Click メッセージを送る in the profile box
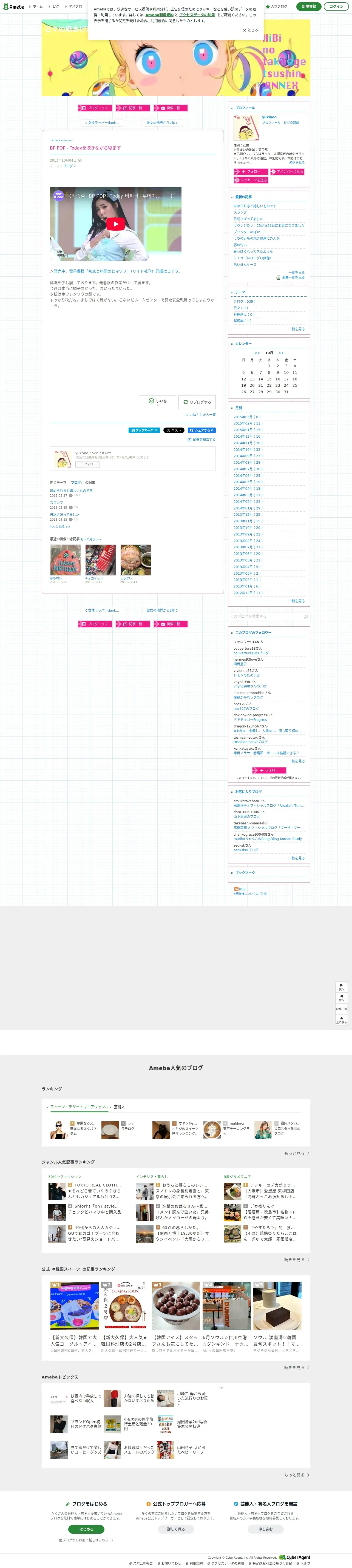This screenshot has height=1568, width=352. pyautogui.click(x=251, y=180)
